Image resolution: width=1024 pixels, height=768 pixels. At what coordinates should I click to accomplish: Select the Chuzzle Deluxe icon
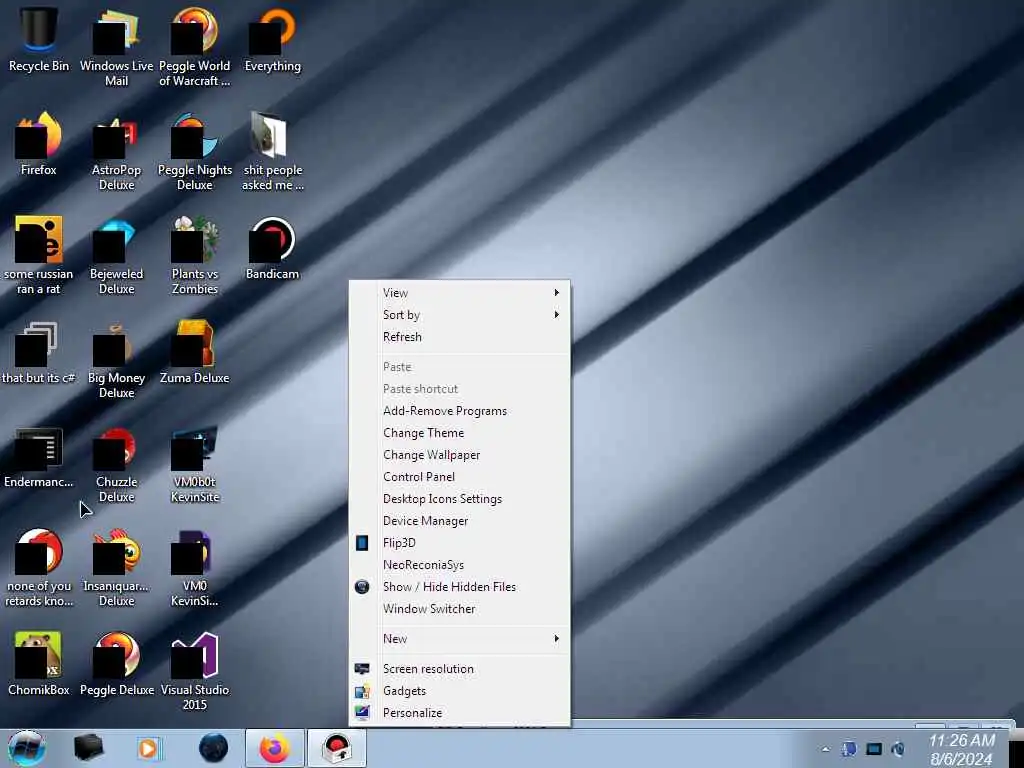pyautogui.click(x=116, y=463)
